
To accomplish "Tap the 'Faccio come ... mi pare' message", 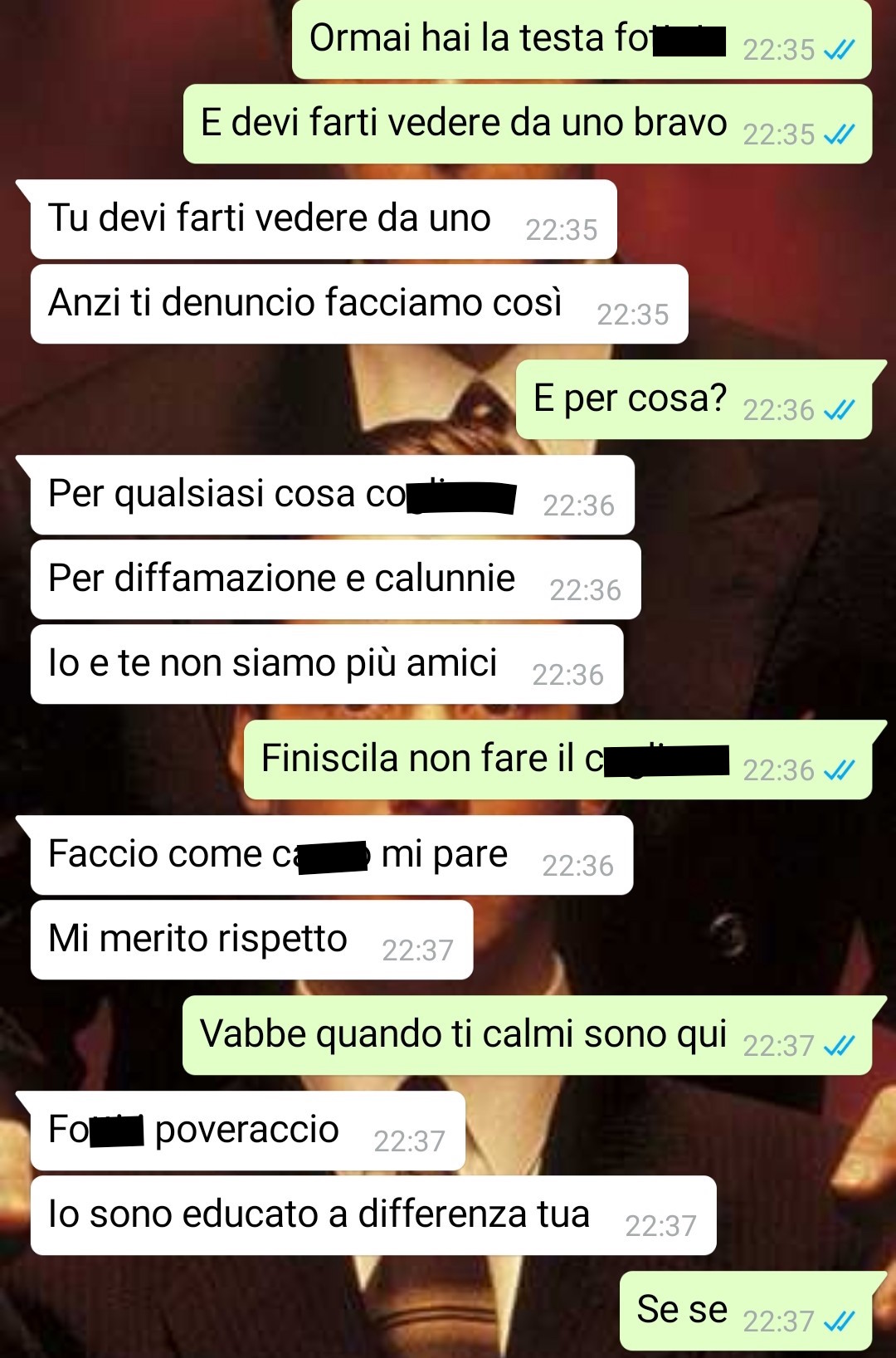I will 332,855.
